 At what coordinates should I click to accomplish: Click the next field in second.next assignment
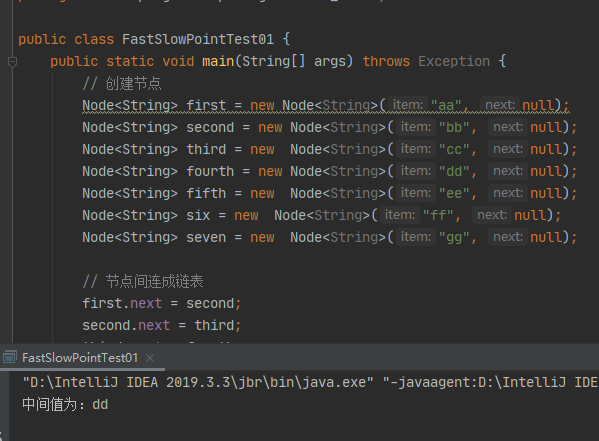(154, 326)
